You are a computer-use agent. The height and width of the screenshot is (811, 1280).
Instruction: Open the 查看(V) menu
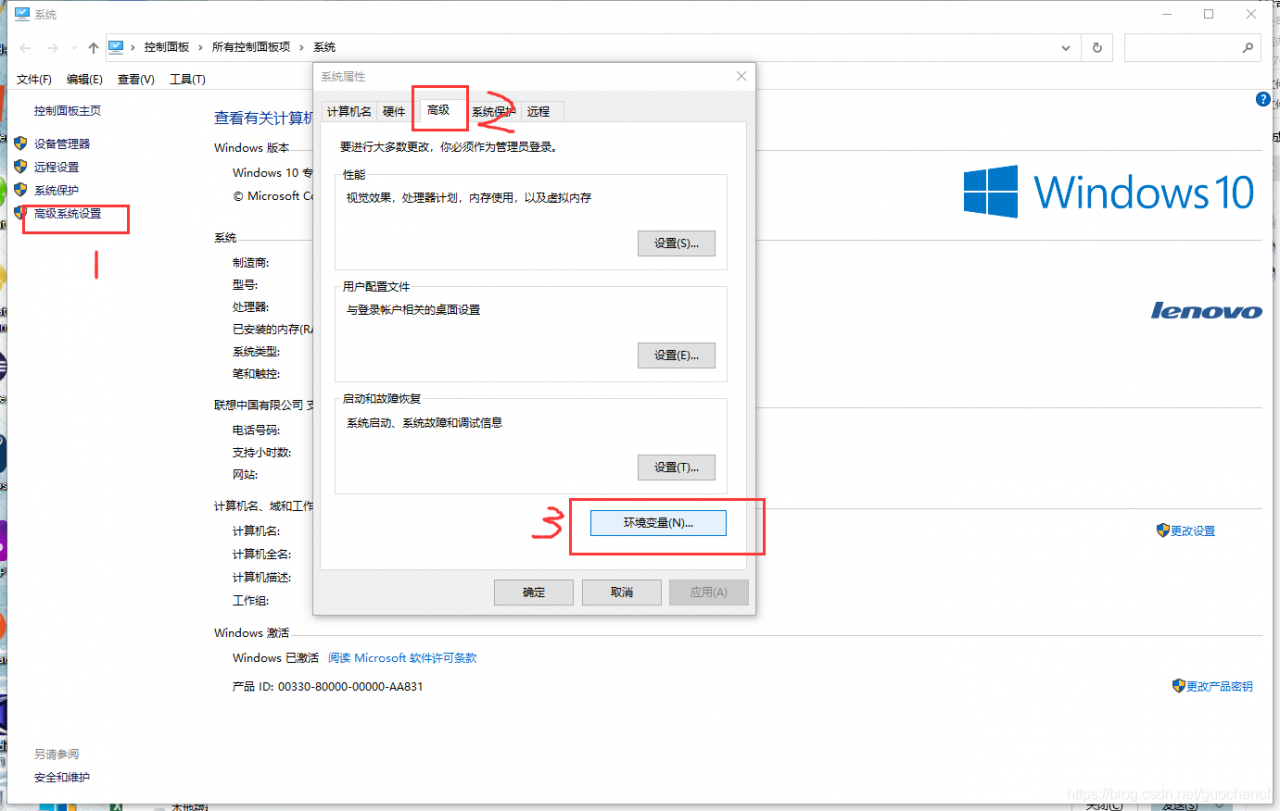pyautogui.click(x=136, y=79)
